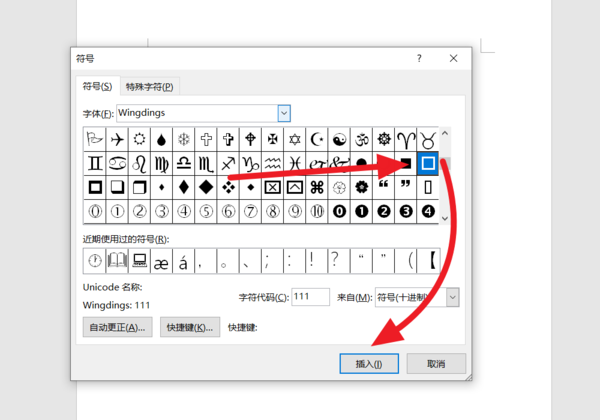Image resolution: width=600 pixels, height=420 pixels.
Task: Choose the Capricorn zodiac symbol
Action: coord(250,164)
